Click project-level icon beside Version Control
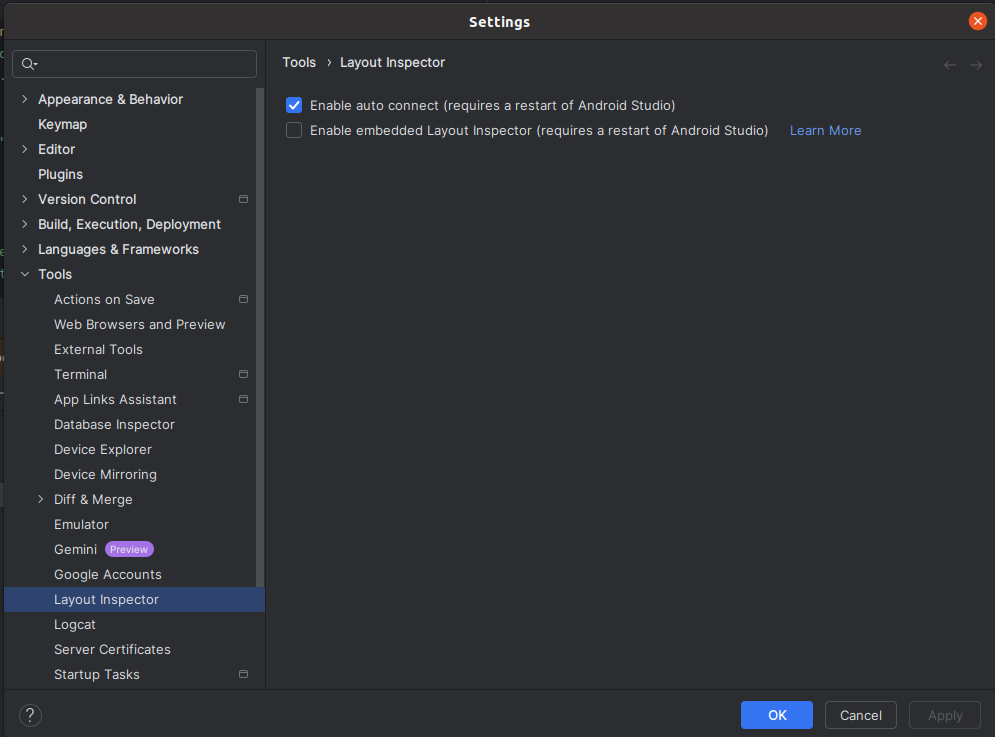 [243, 199]
